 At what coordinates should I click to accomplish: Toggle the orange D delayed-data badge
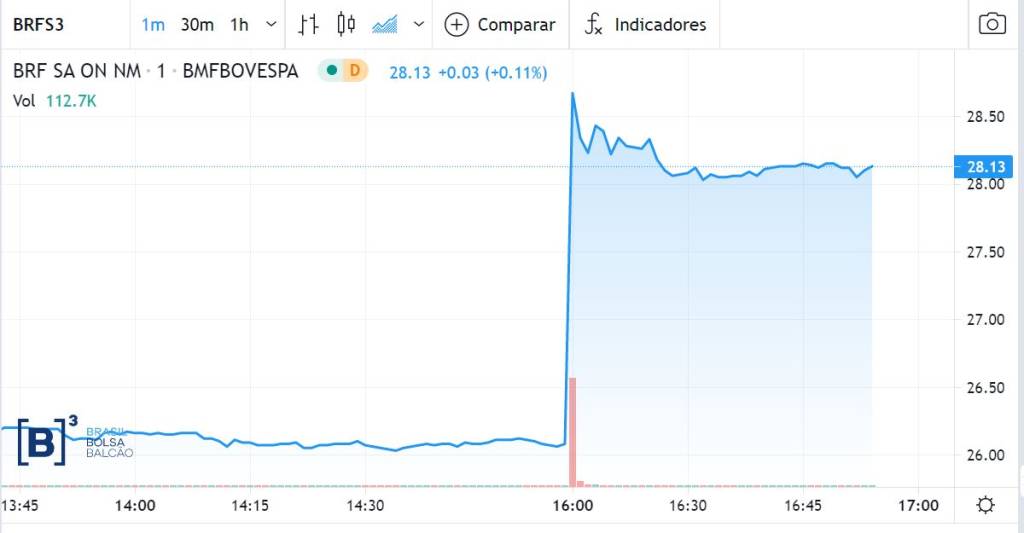coord(354,71)
